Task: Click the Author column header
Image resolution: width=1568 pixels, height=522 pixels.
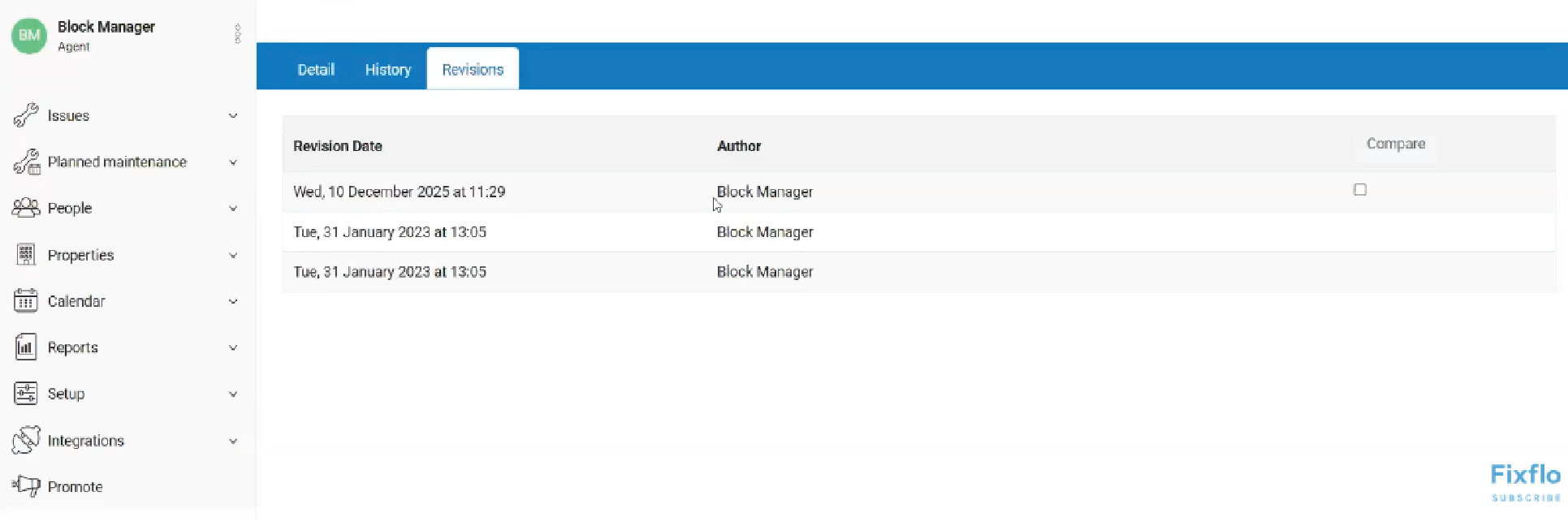Action: [739, 146]
